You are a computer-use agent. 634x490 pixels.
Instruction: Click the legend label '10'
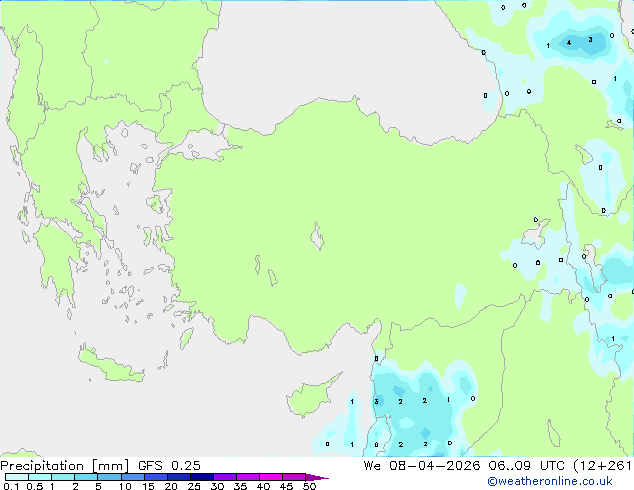[125, 486]
